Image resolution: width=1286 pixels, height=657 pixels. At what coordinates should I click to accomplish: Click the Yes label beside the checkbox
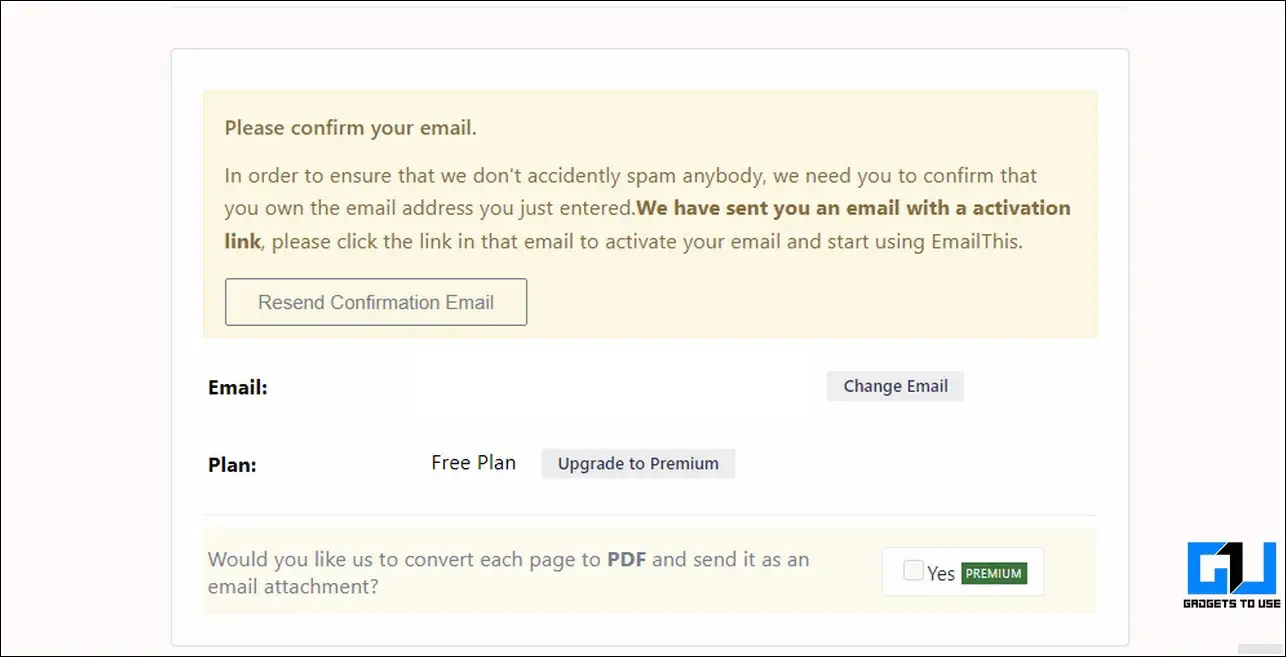[941, 573]
